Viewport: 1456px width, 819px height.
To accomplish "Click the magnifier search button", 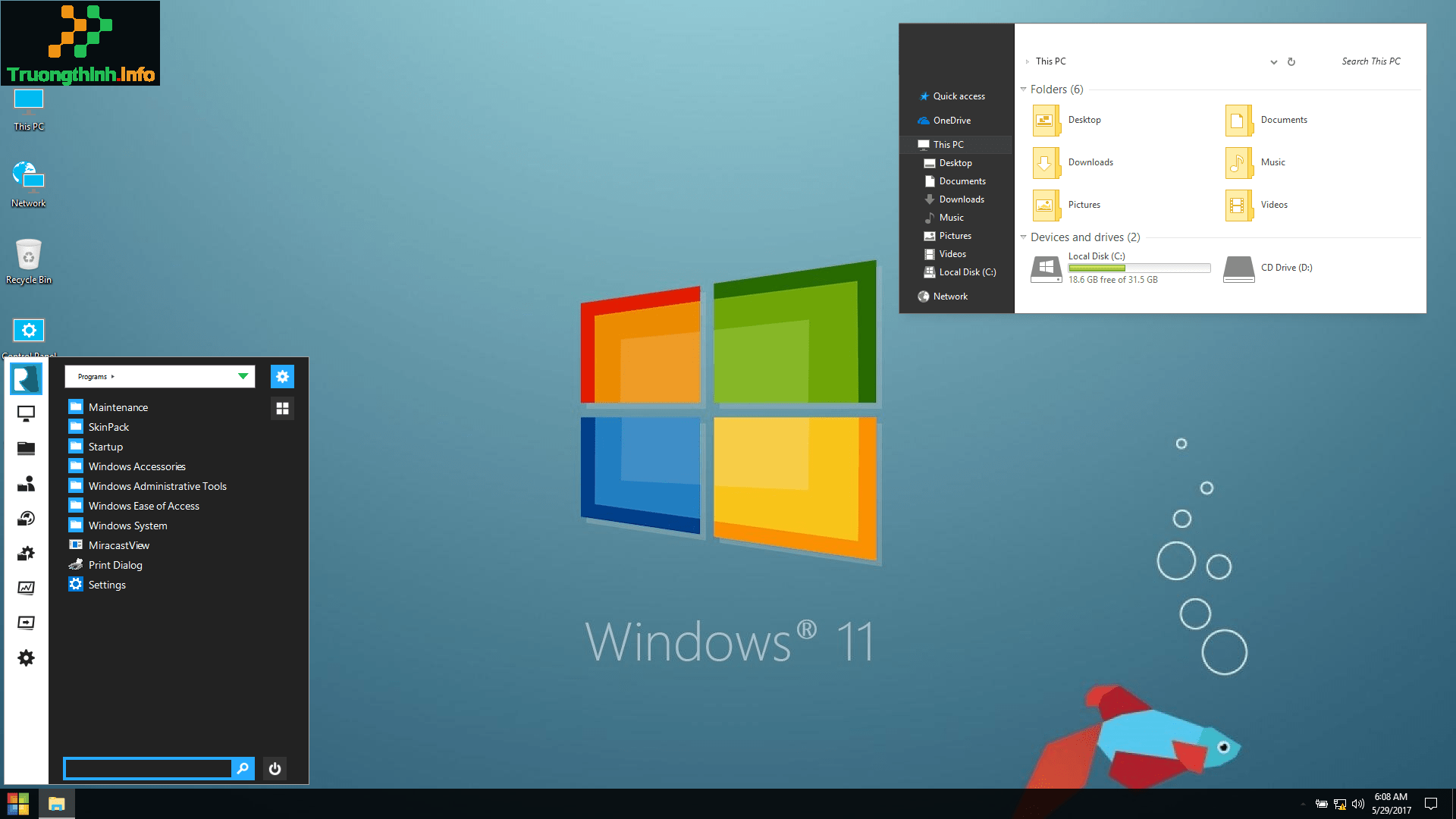I will coord(243,768).
